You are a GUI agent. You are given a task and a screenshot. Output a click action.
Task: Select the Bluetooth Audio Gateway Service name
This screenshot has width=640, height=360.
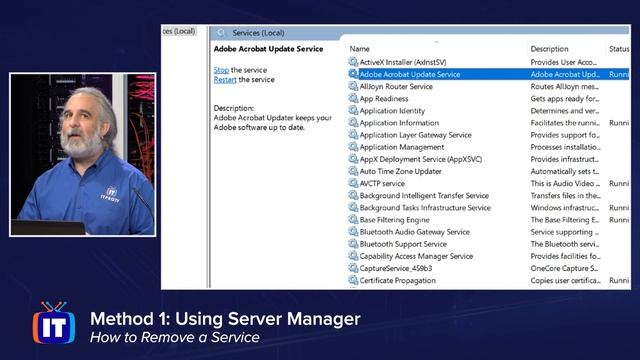[x=415, y=232]
